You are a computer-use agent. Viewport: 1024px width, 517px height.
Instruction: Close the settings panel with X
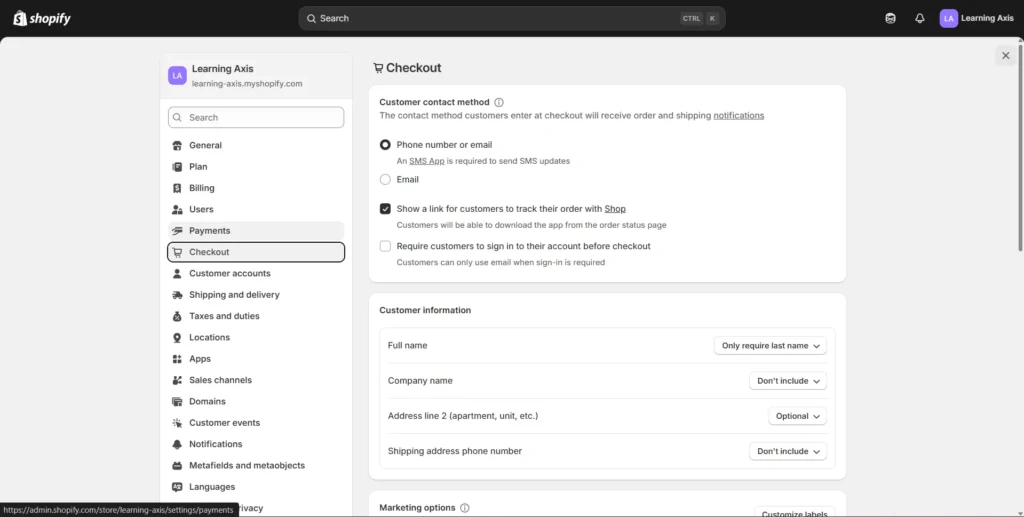coord(1006,55)
